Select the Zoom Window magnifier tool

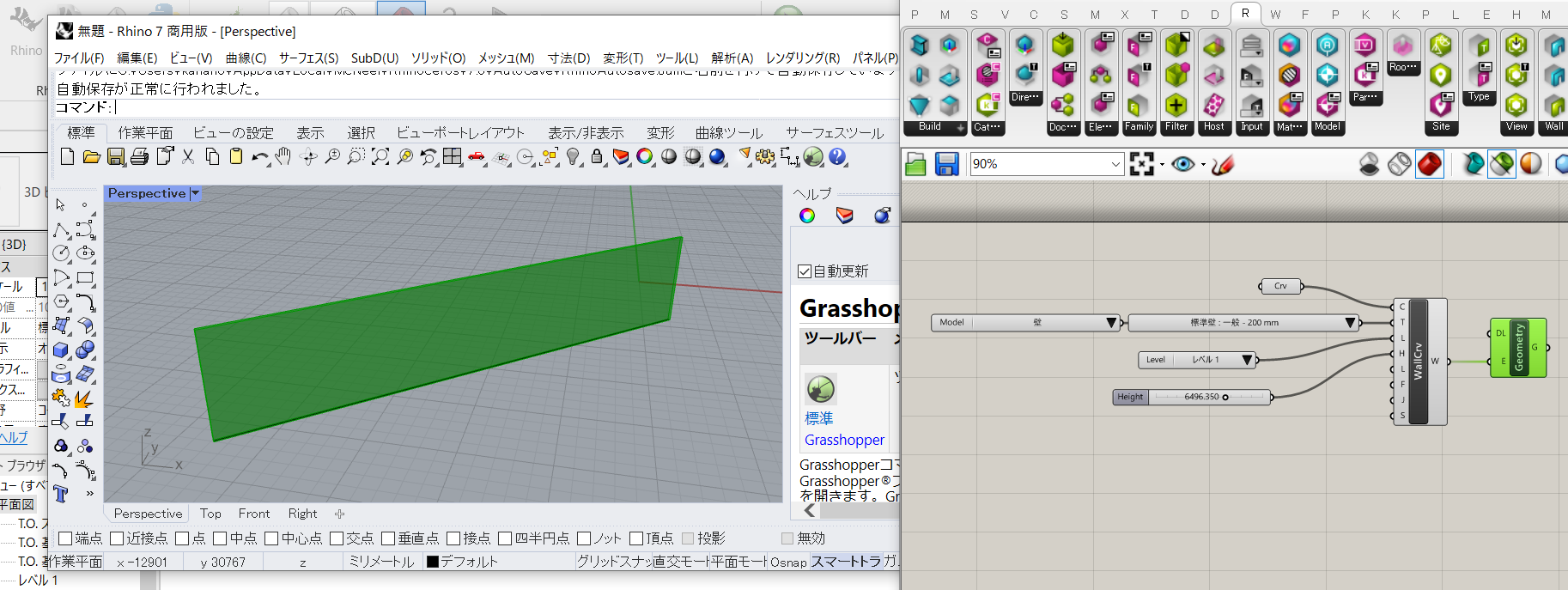pos(356,156)
